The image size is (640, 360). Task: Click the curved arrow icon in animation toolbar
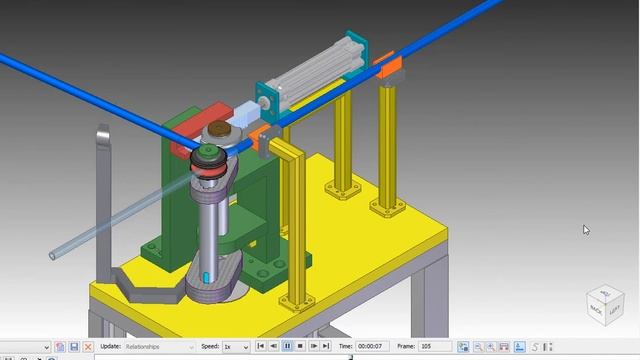(536, 347)
